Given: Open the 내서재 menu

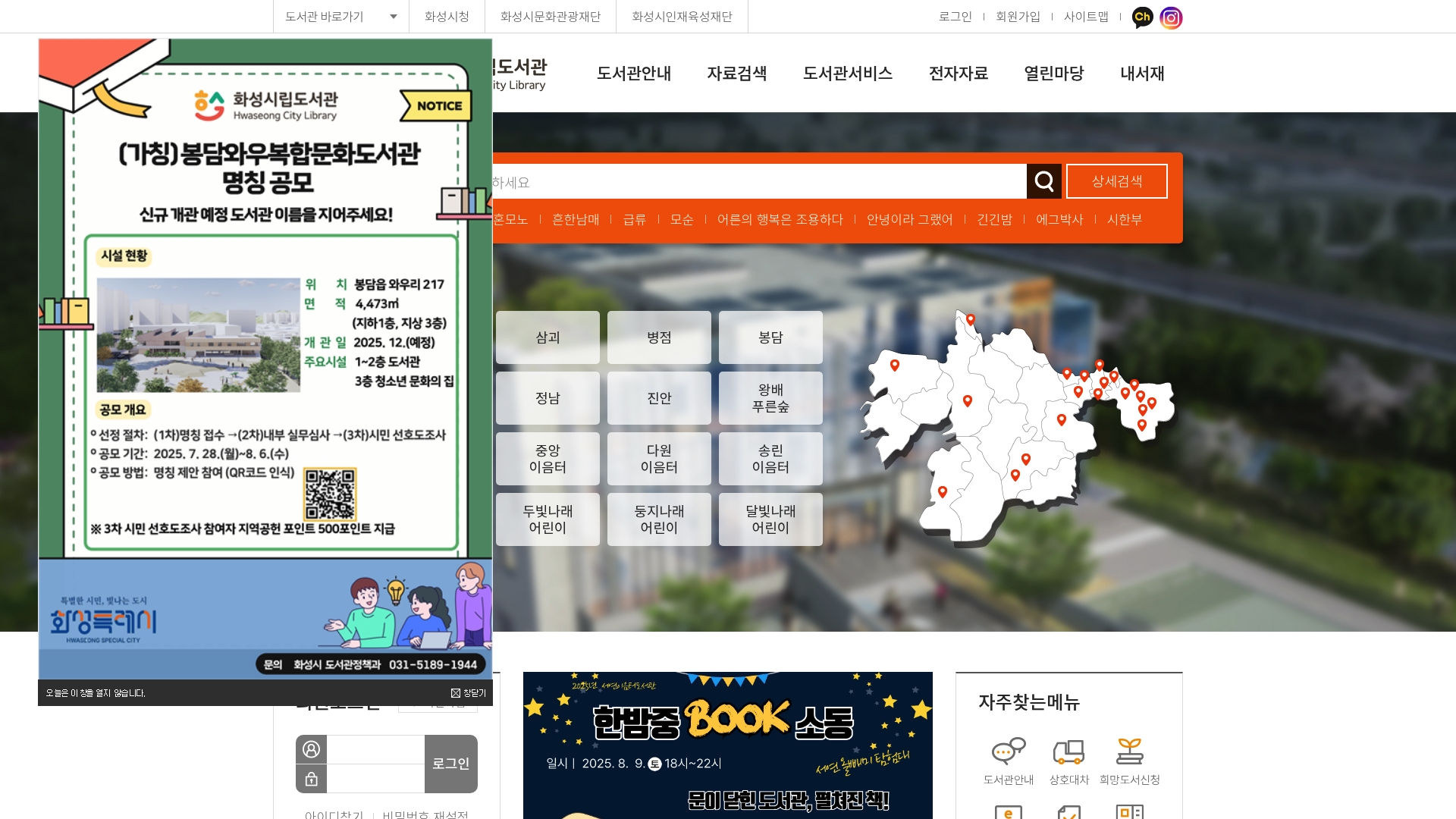Looking at the screenshot, I should 1143,74.
